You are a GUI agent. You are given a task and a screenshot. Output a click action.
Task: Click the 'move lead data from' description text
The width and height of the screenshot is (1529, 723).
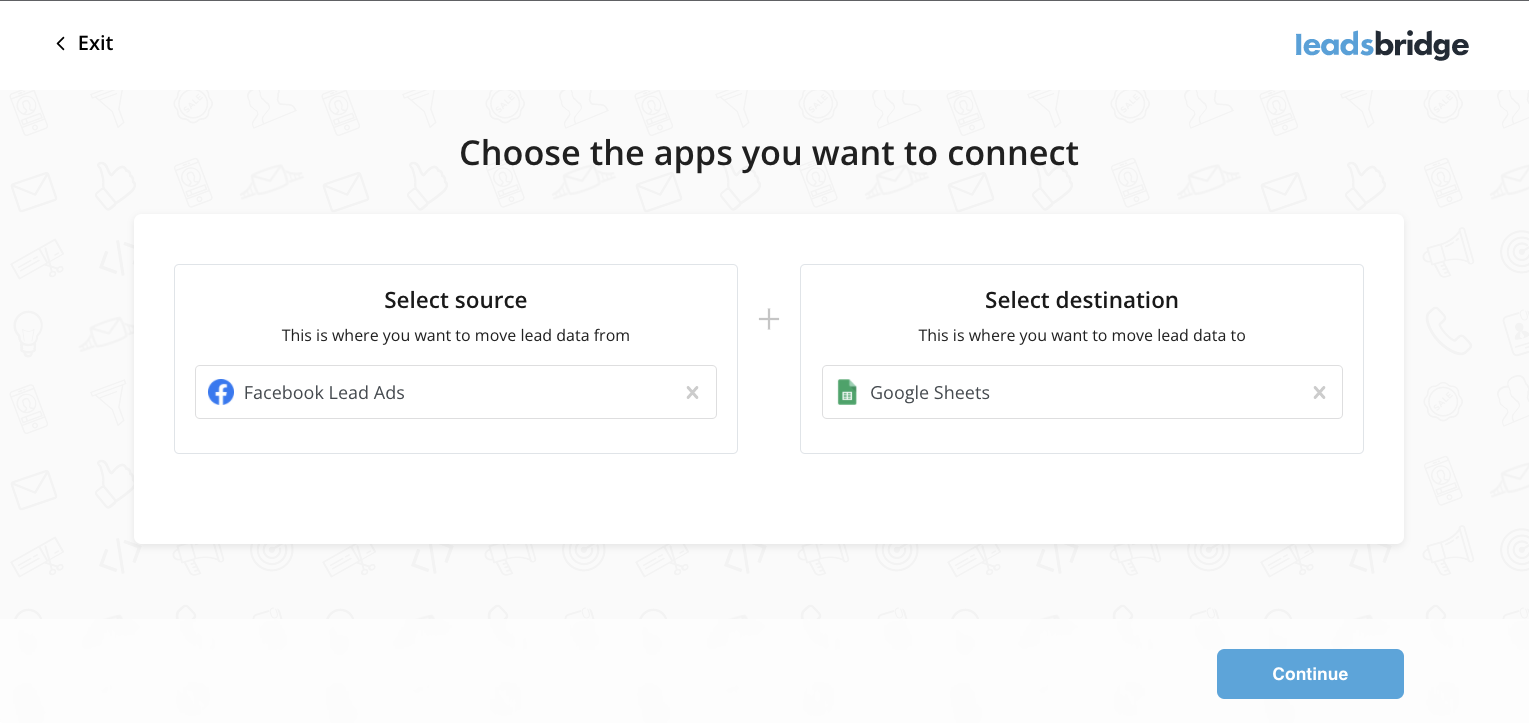click(x=455, y=336)
